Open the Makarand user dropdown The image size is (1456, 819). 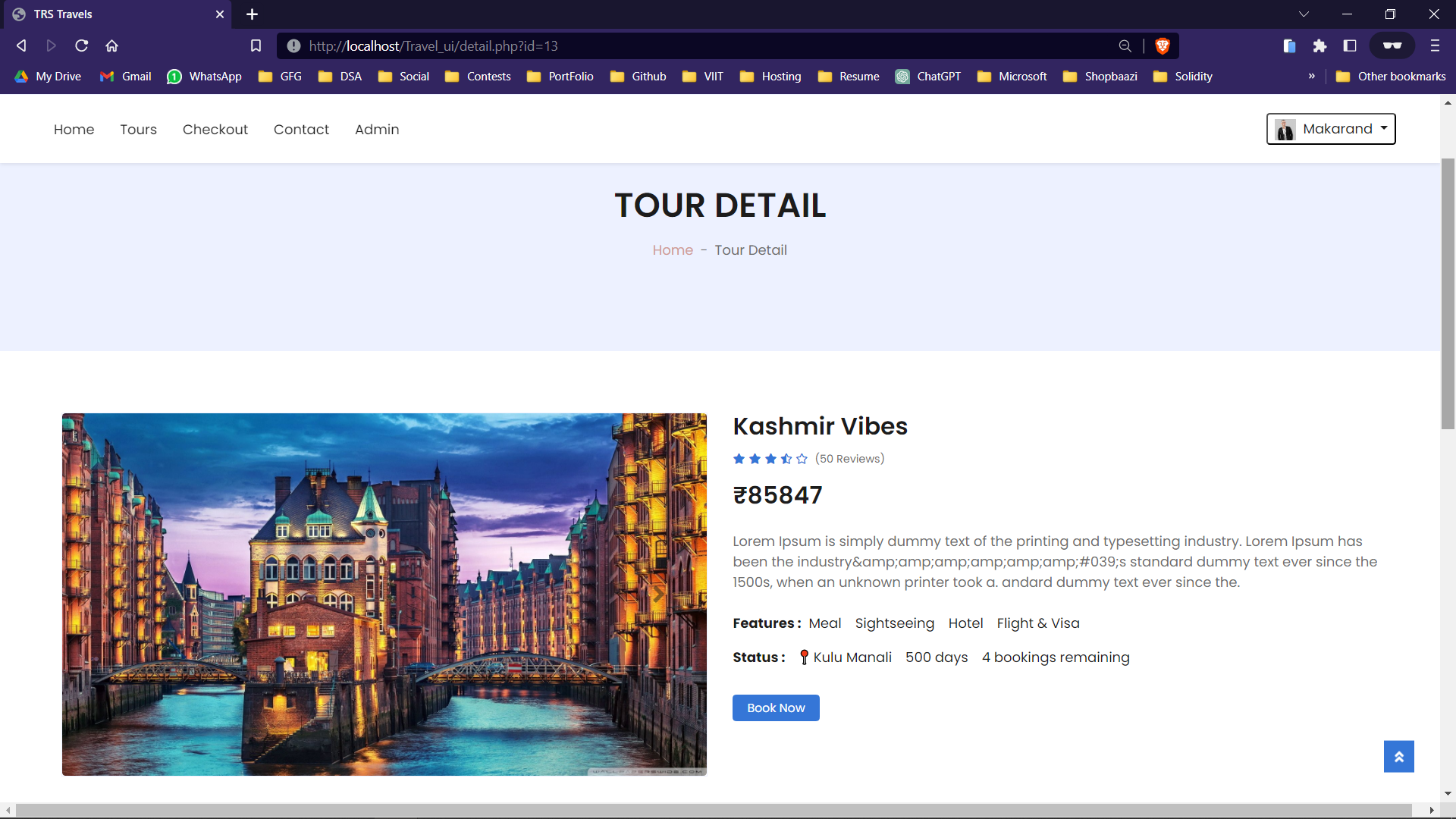1331,129
